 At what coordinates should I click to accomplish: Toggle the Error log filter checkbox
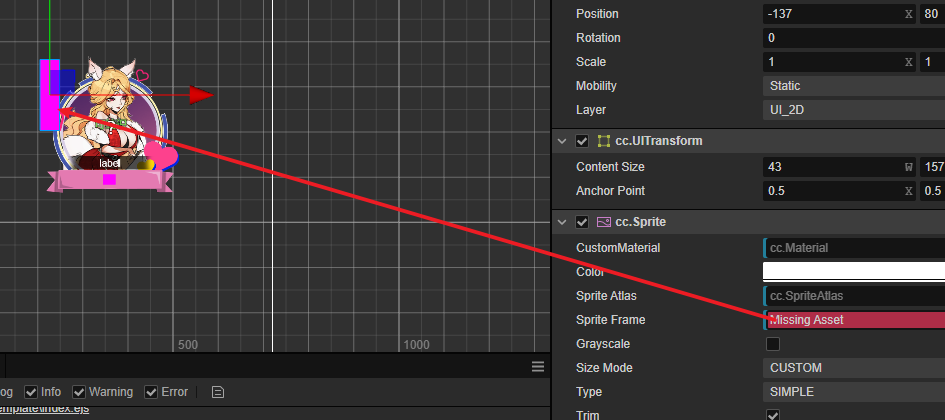151,392
